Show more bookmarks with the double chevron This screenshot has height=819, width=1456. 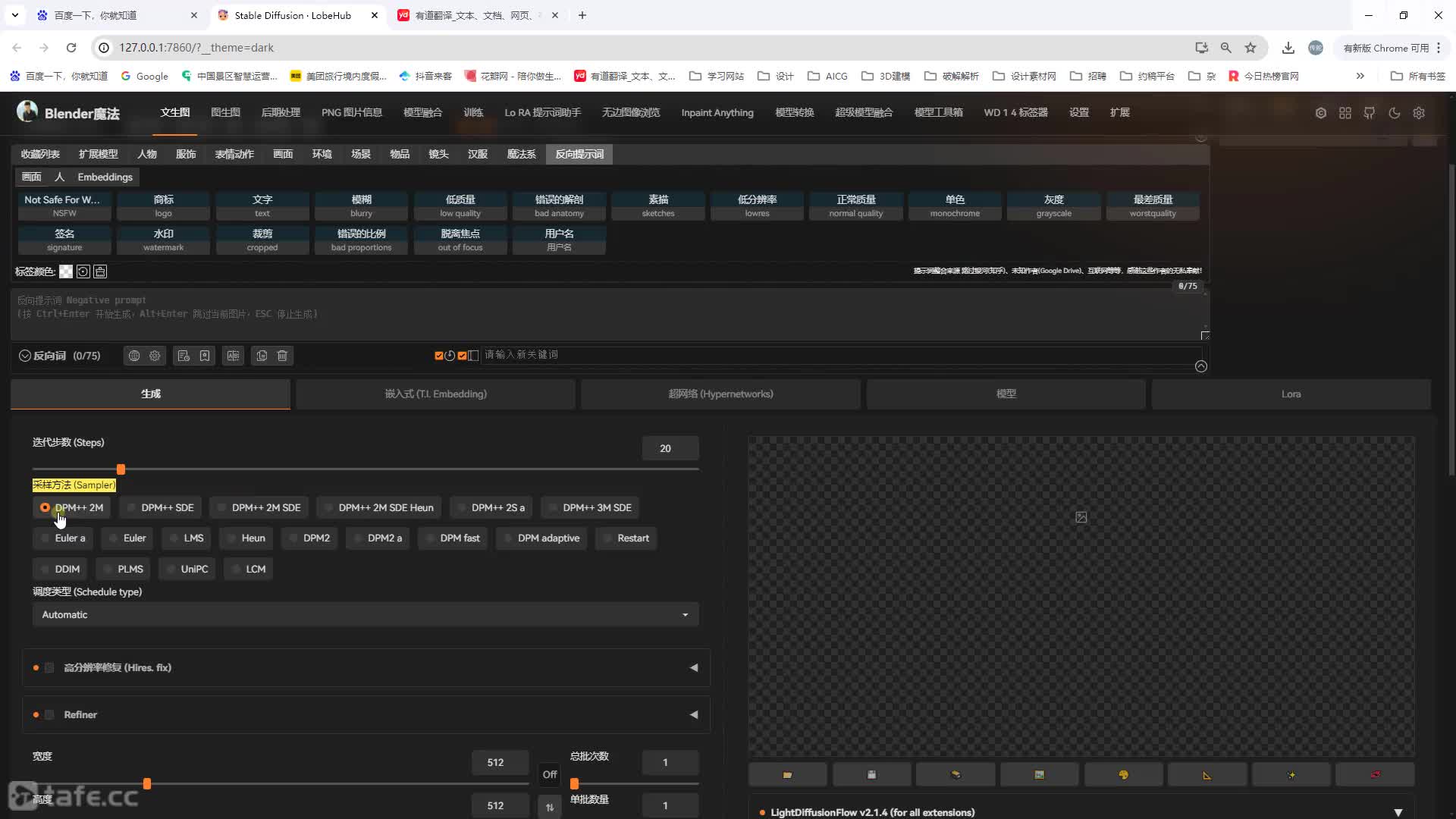[x=1360, y=76]
